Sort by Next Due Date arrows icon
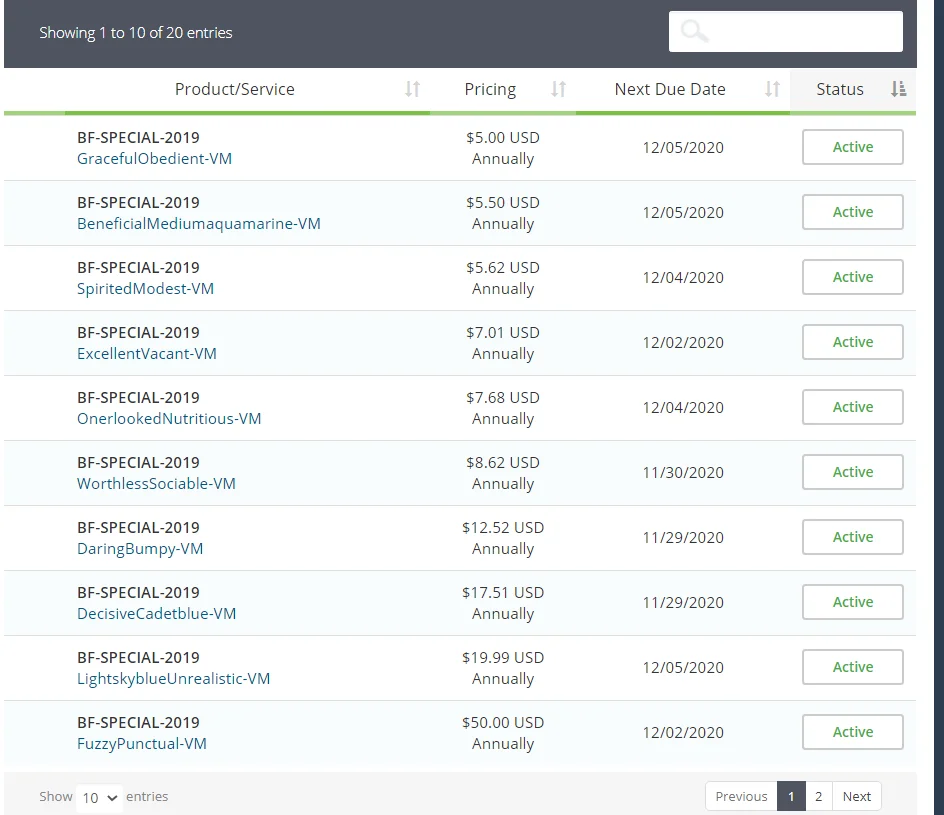This screenshot has height=815, width=944. (772, 89)
